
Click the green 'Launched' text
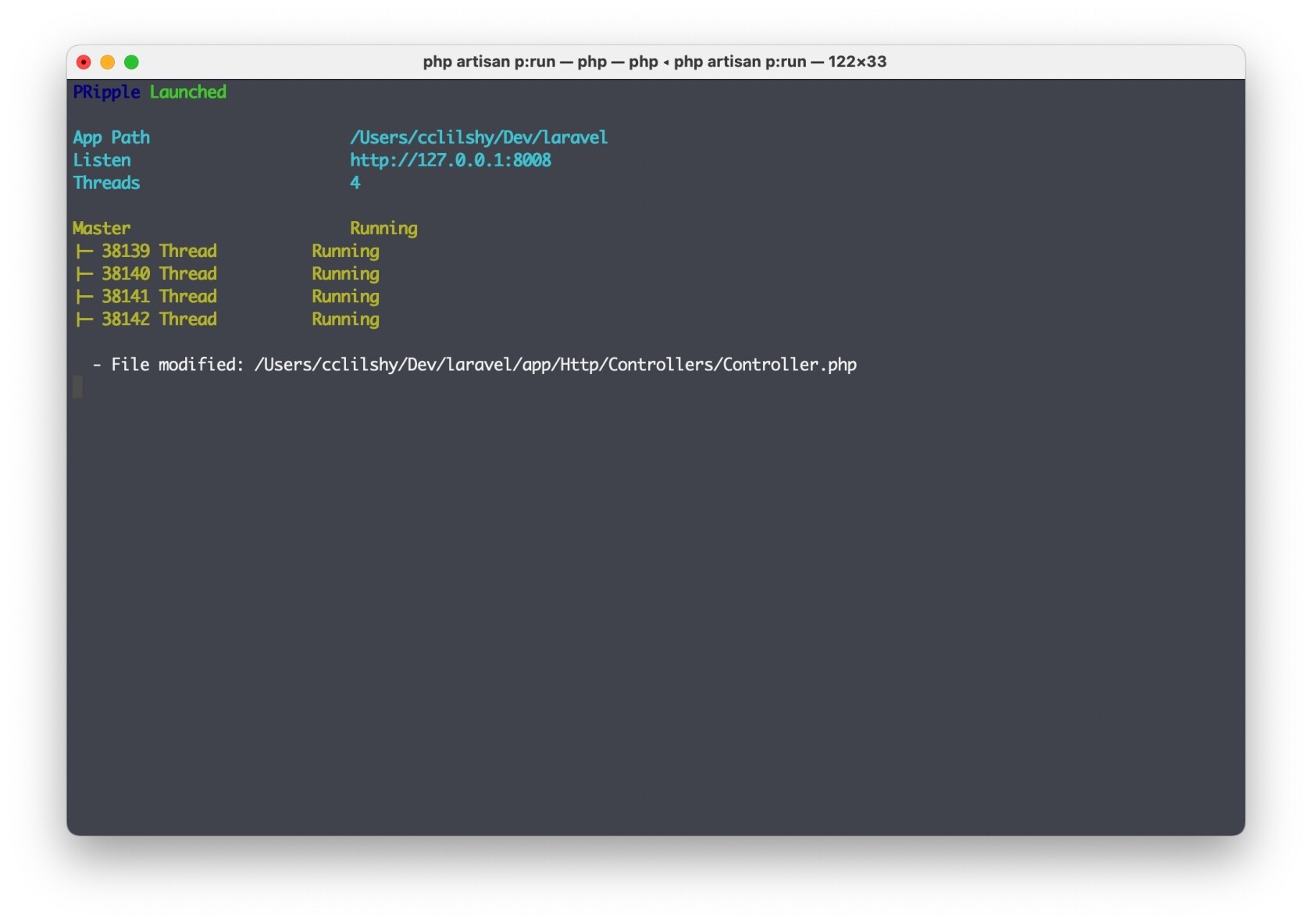point(188,92)
